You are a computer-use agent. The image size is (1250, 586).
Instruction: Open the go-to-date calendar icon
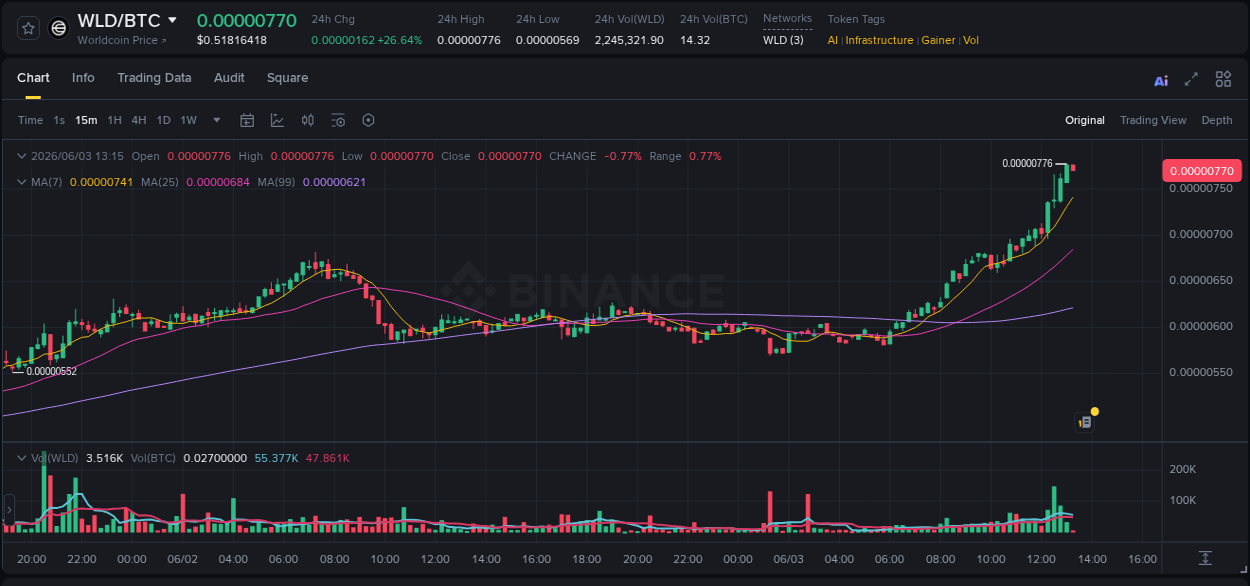[247, 120]
